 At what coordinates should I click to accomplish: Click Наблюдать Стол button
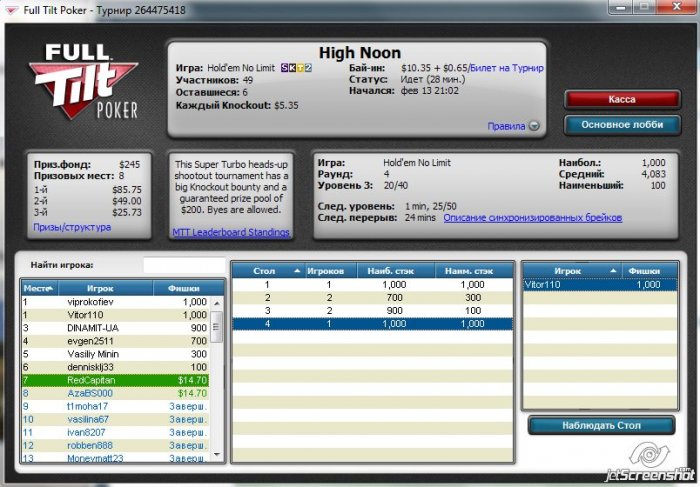[x=601, y=425]
